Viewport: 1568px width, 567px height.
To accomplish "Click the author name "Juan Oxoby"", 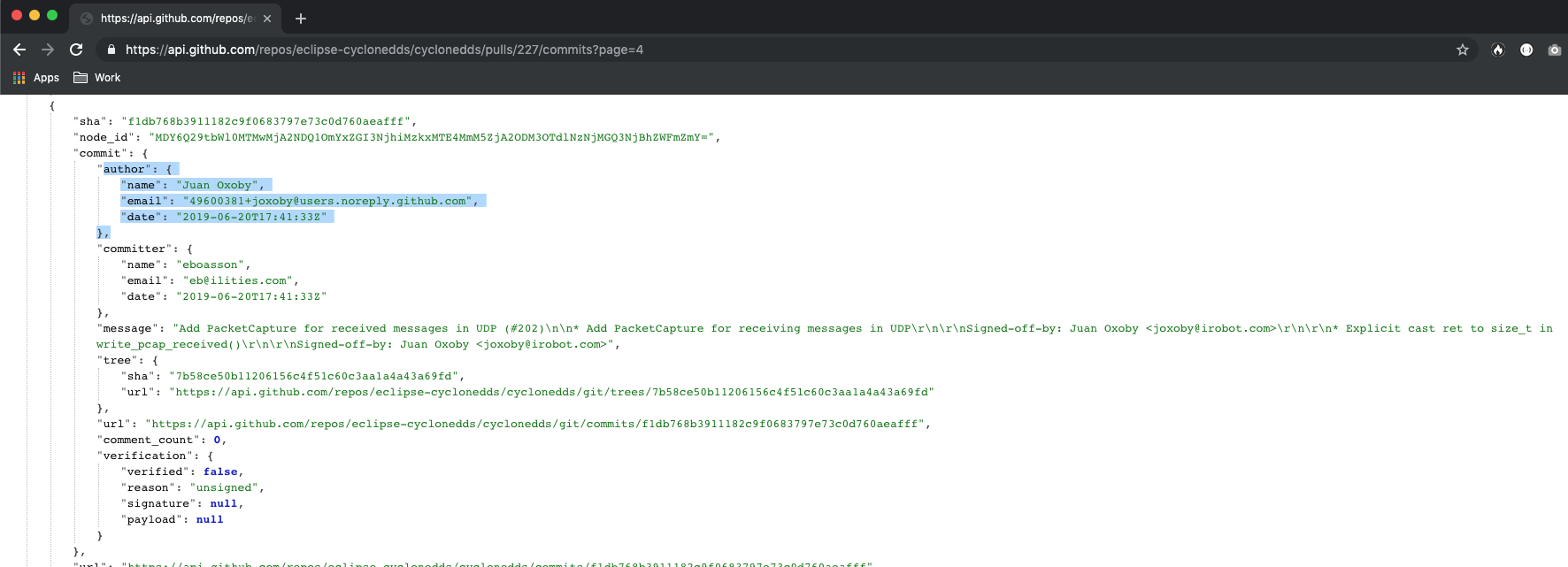I will click(217, 185).
